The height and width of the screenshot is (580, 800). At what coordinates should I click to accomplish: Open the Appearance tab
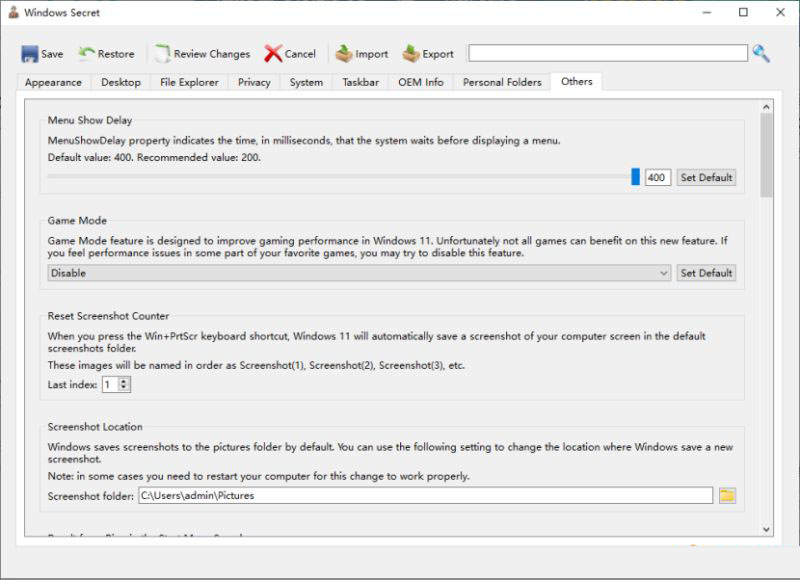click(53, 82)
